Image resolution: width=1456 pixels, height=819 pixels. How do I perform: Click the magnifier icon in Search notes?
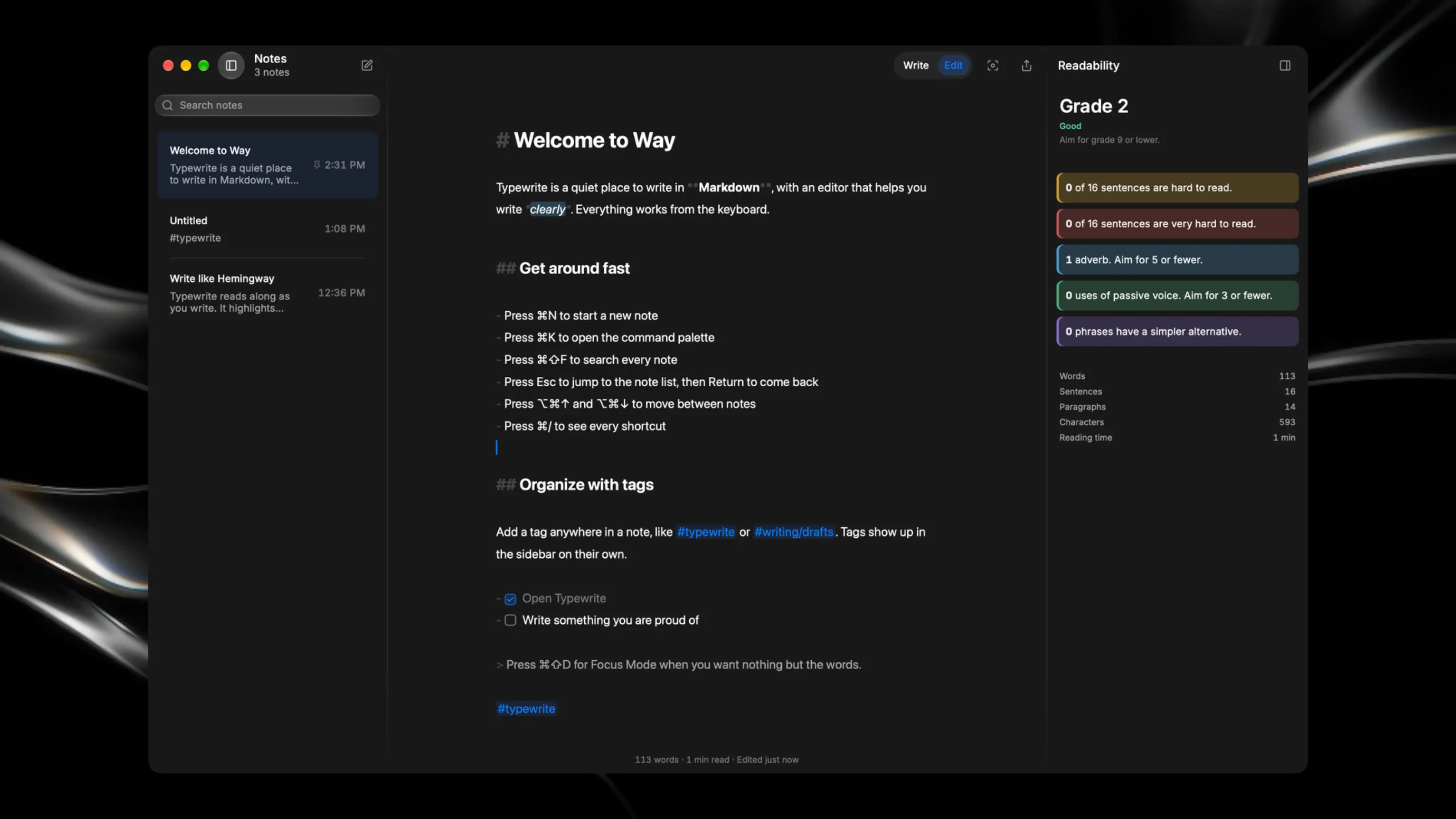(167, 105)
